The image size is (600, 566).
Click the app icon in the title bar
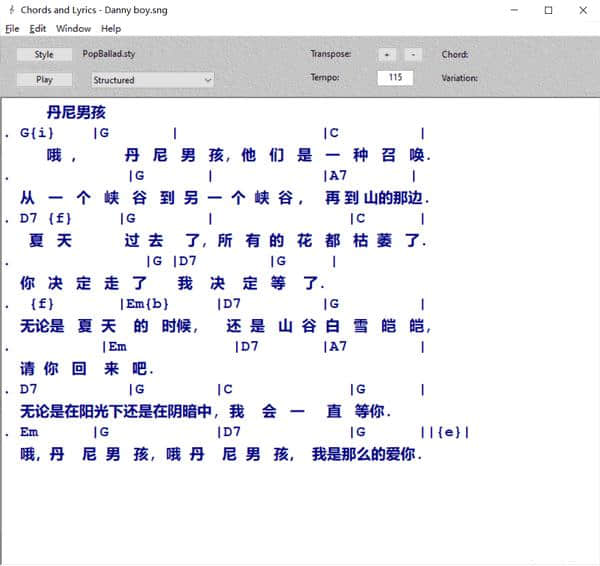click(11, 10)
